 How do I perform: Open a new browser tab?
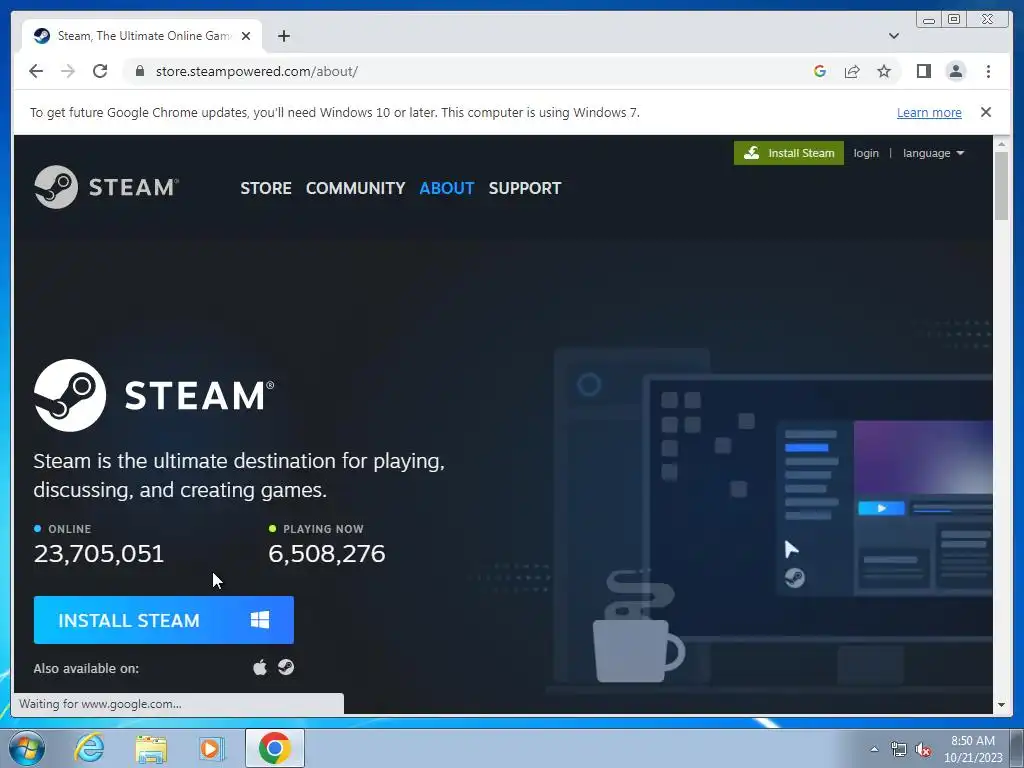click(x=283, y=36)
